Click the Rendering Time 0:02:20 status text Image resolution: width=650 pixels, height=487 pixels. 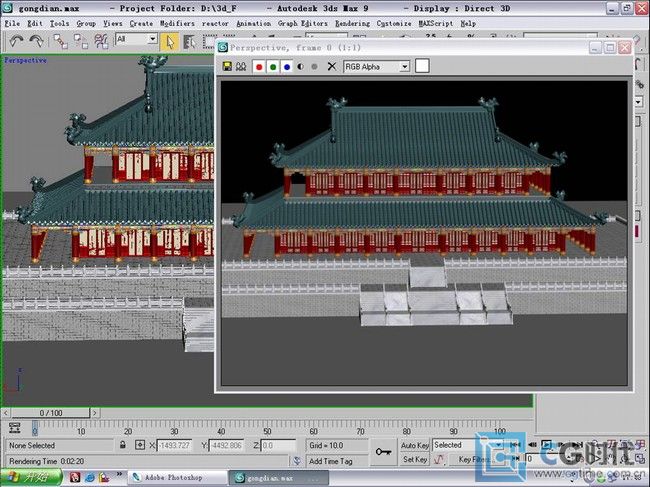46,461
